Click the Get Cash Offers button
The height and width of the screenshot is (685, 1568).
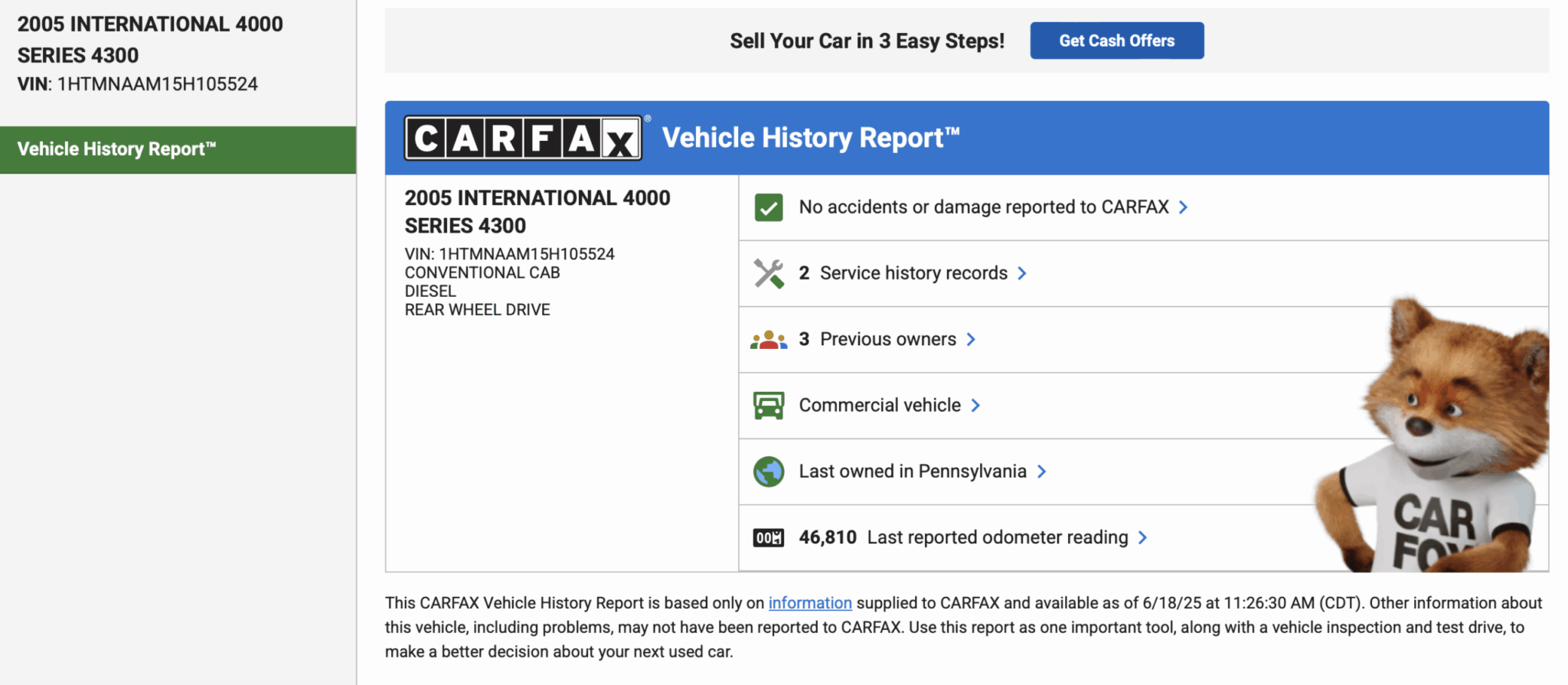pyautogui.click(x=1116, y=41)
